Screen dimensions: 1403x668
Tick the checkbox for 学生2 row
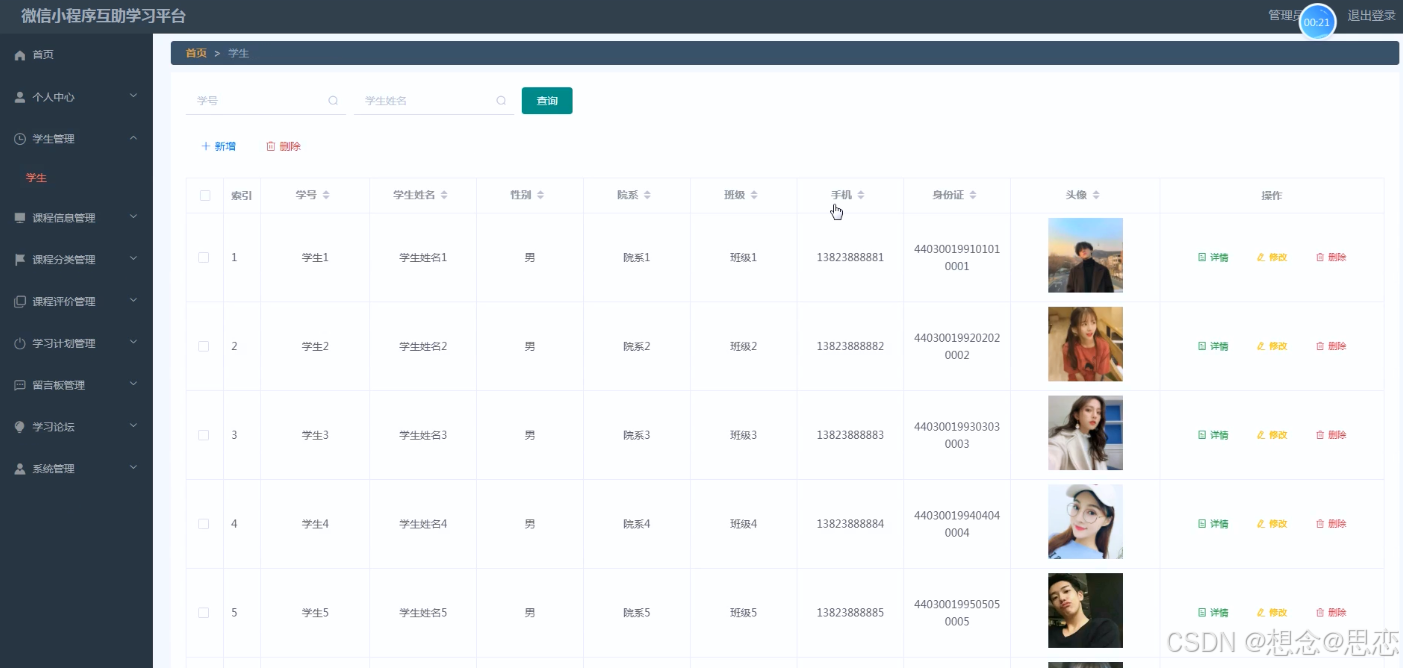point(204,346)
